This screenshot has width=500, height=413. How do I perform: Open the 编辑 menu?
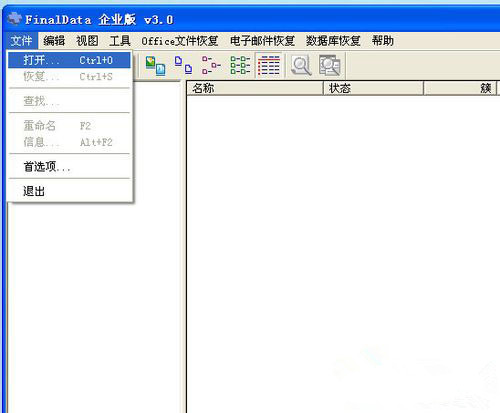point(54,41)
